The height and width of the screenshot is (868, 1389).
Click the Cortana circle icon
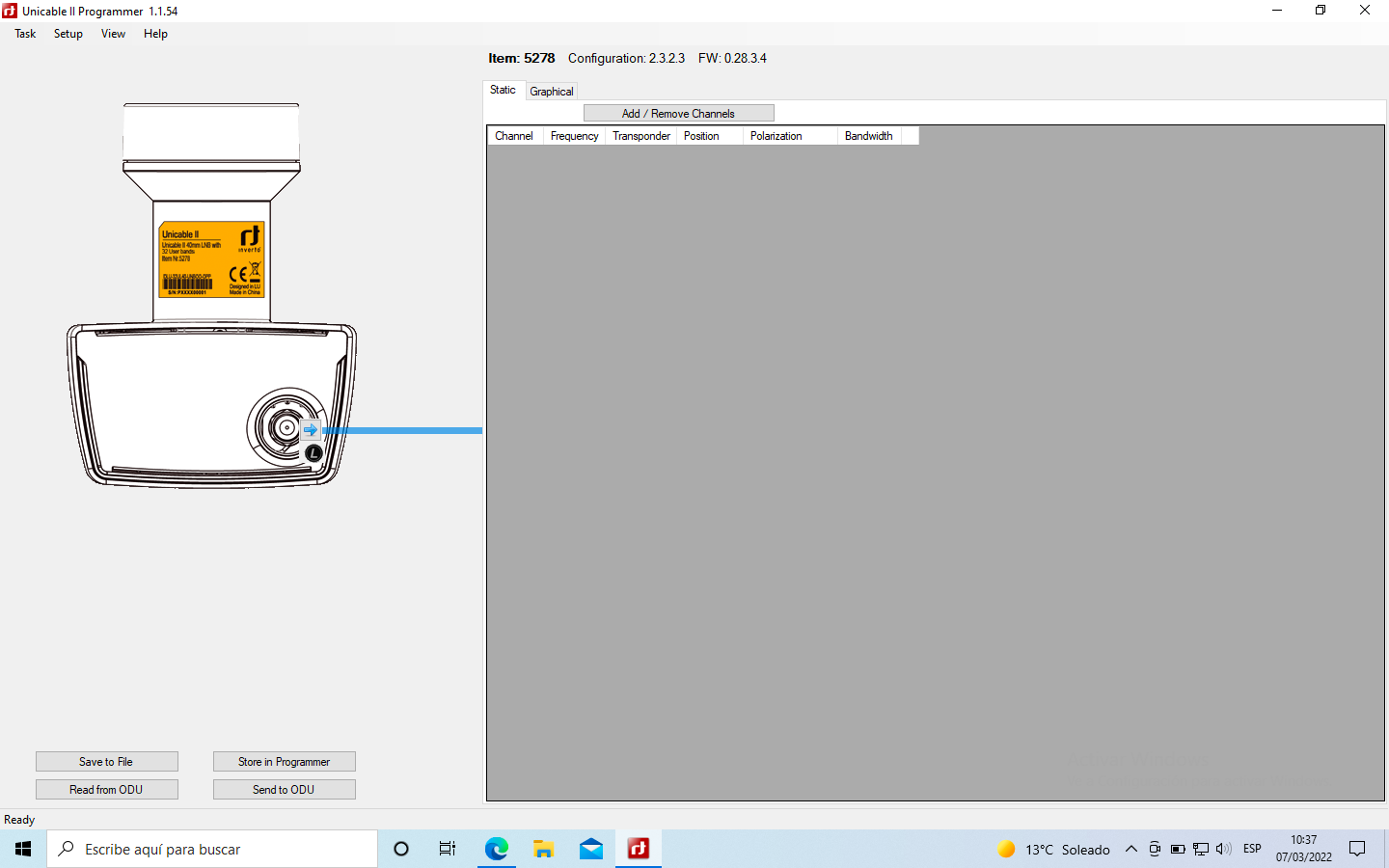point(401,849)
